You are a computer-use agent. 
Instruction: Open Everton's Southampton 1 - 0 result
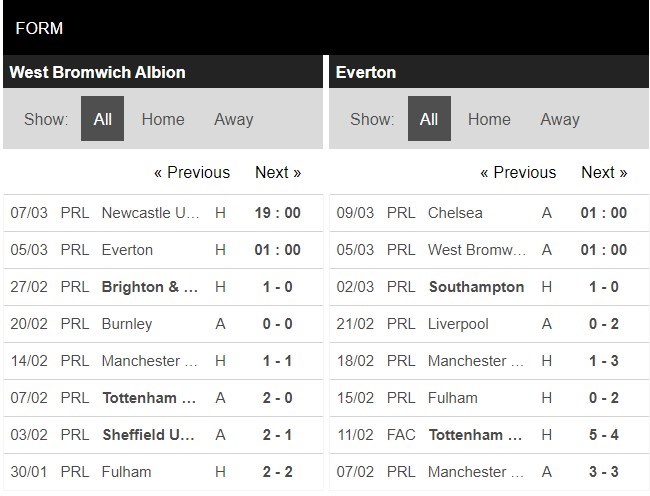(604, 287)
